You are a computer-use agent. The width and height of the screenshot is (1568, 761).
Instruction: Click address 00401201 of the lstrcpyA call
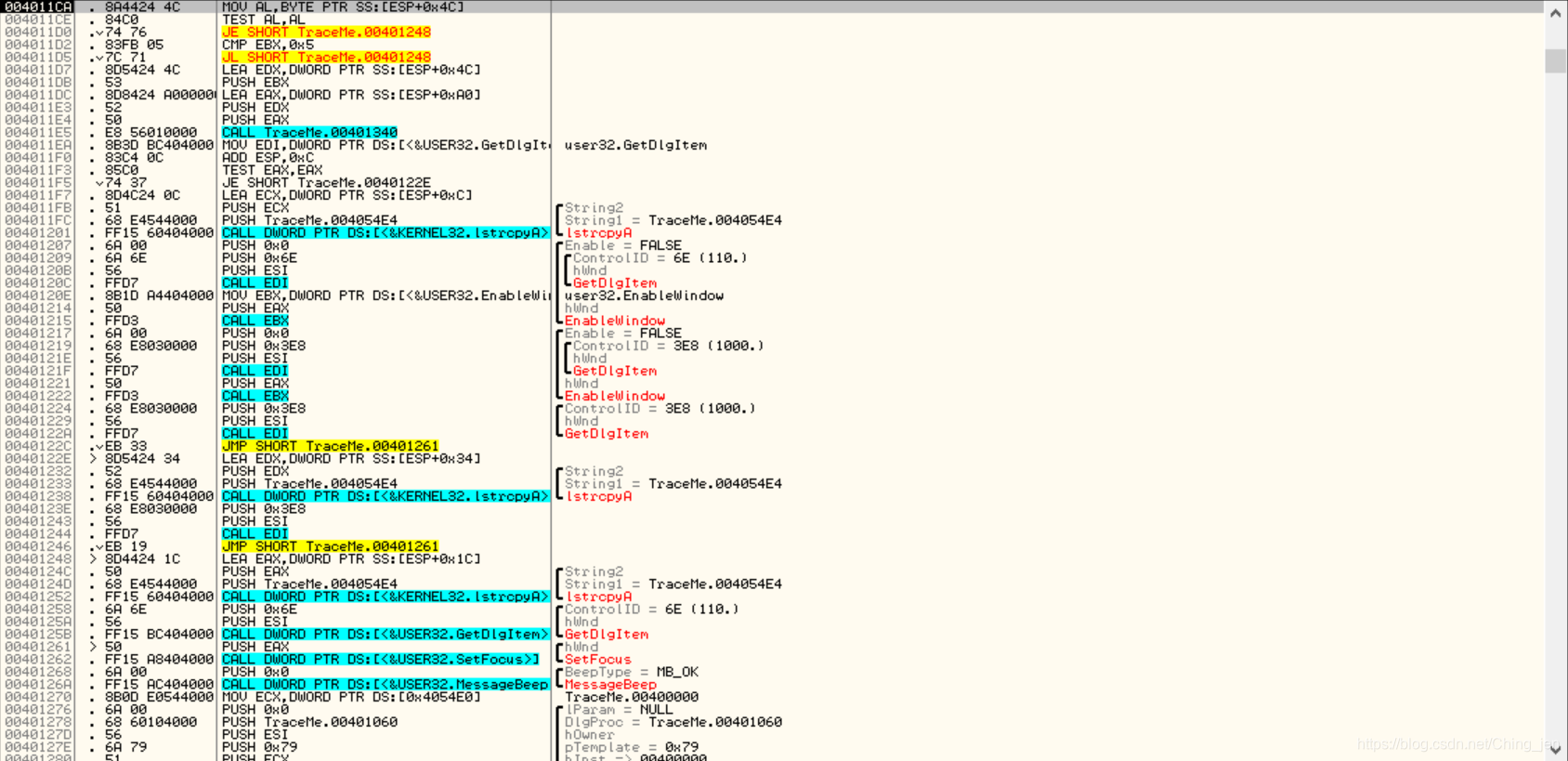click(37, 232)
